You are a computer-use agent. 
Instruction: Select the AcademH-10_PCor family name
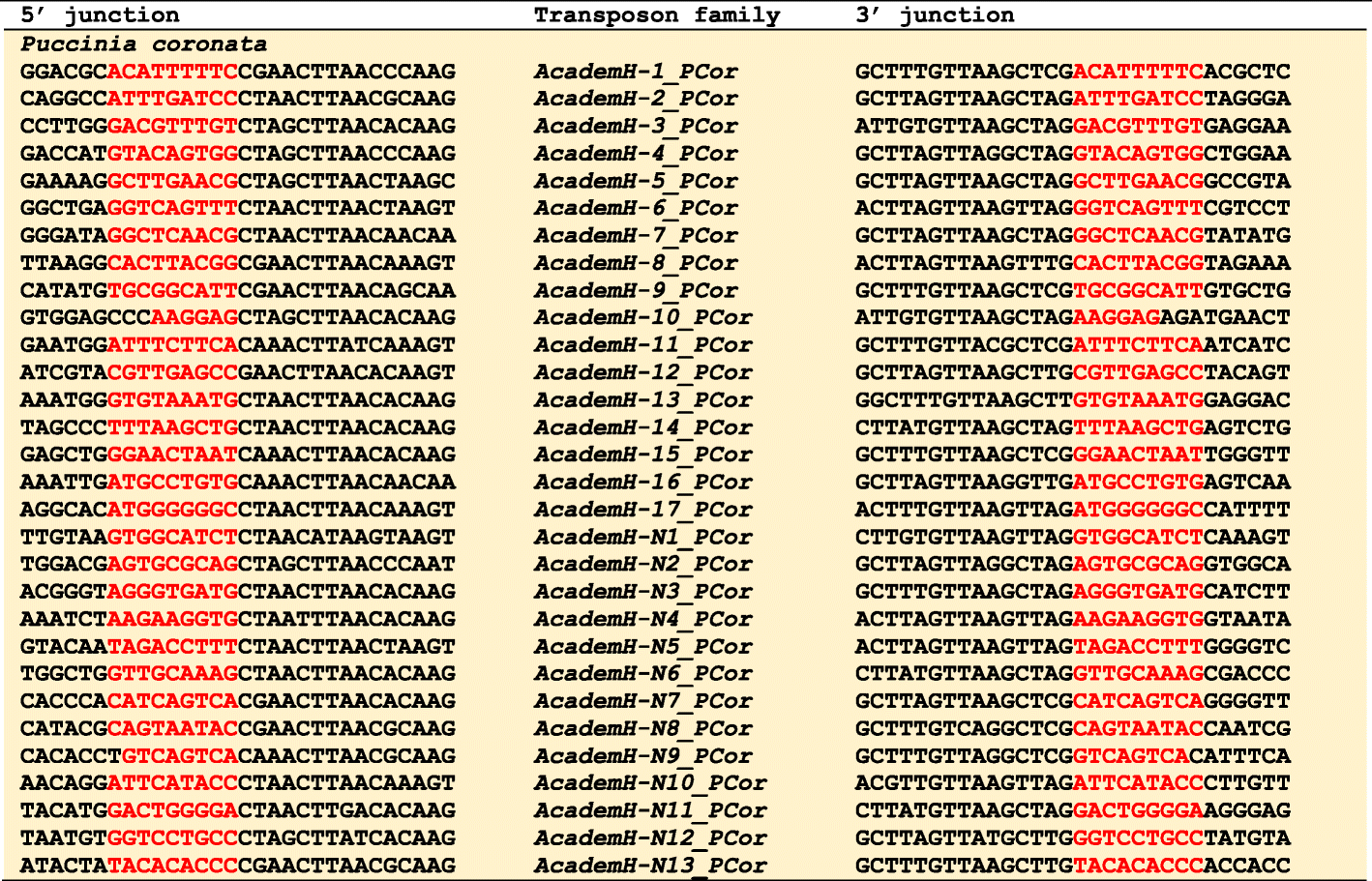click(643, 317)
